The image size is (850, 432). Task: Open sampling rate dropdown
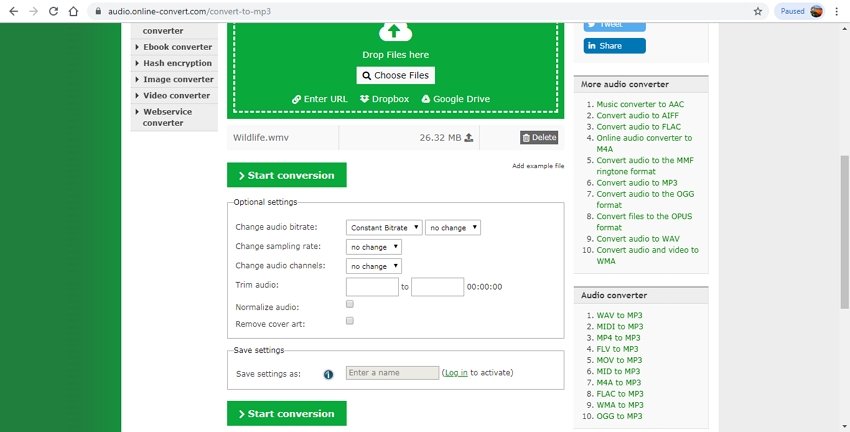coord(374,247)
